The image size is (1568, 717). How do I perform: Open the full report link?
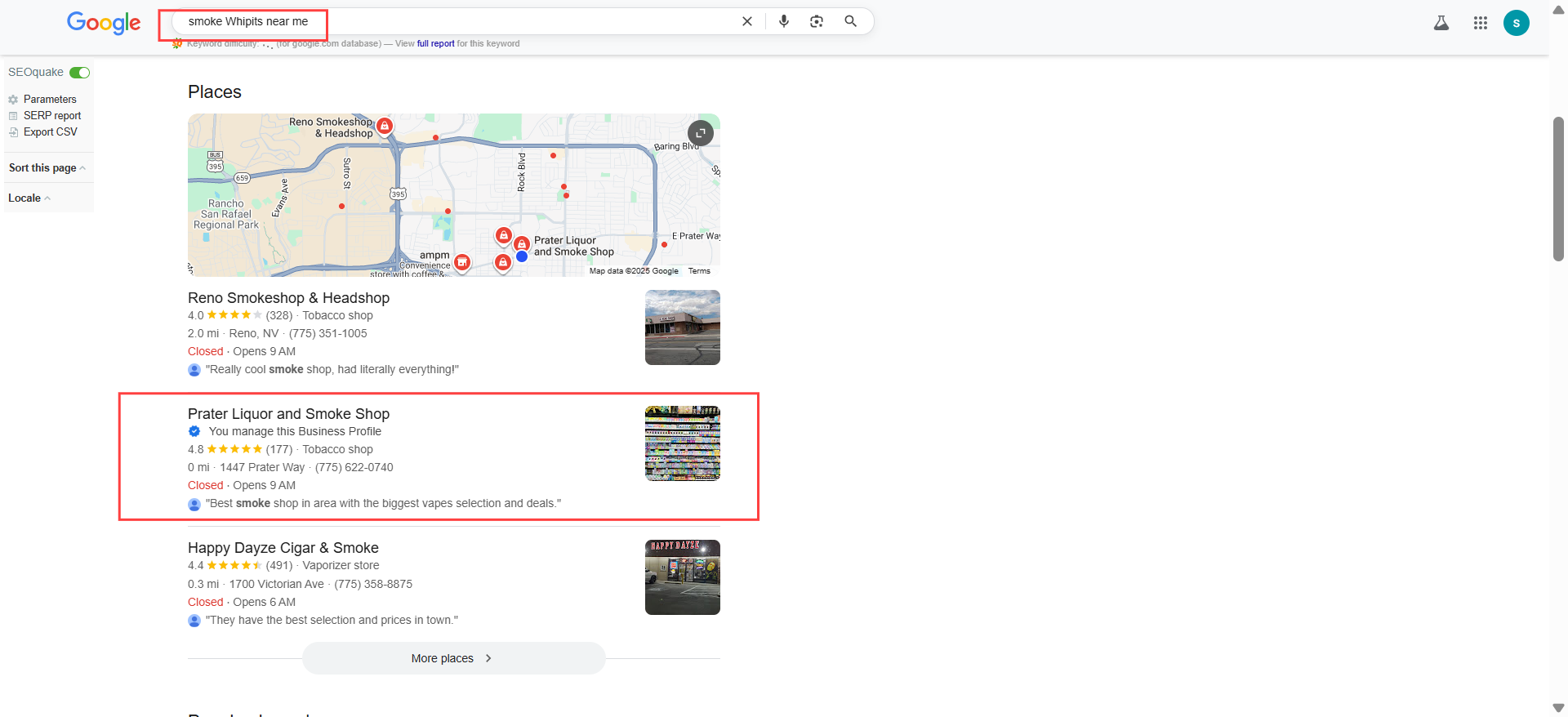point(435,44)
